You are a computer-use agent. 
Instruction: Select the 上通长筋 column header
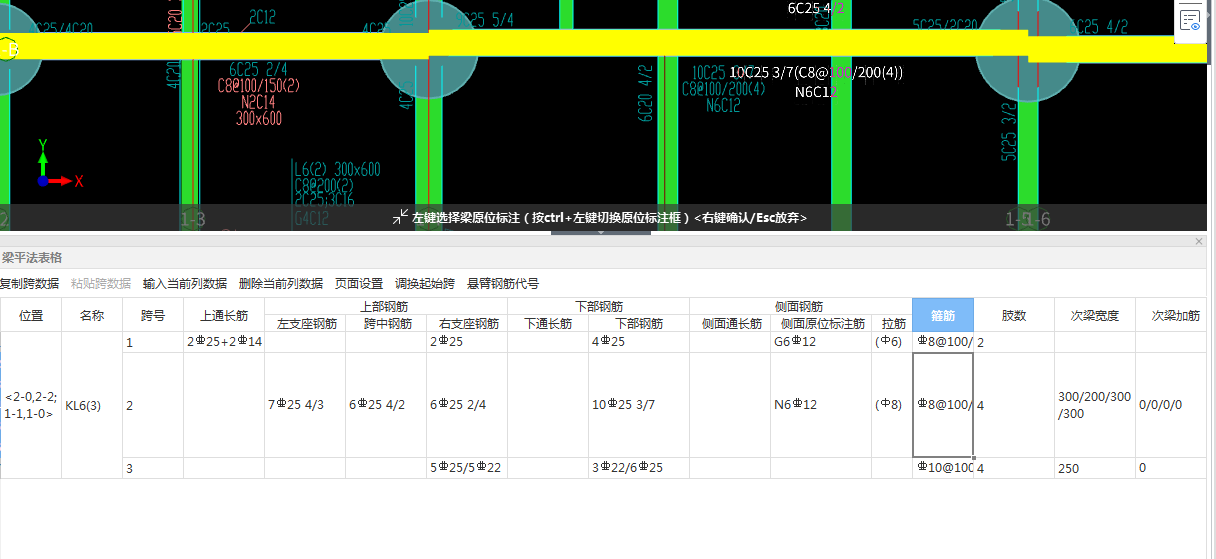pyautogui.click(x=224, y=315)
